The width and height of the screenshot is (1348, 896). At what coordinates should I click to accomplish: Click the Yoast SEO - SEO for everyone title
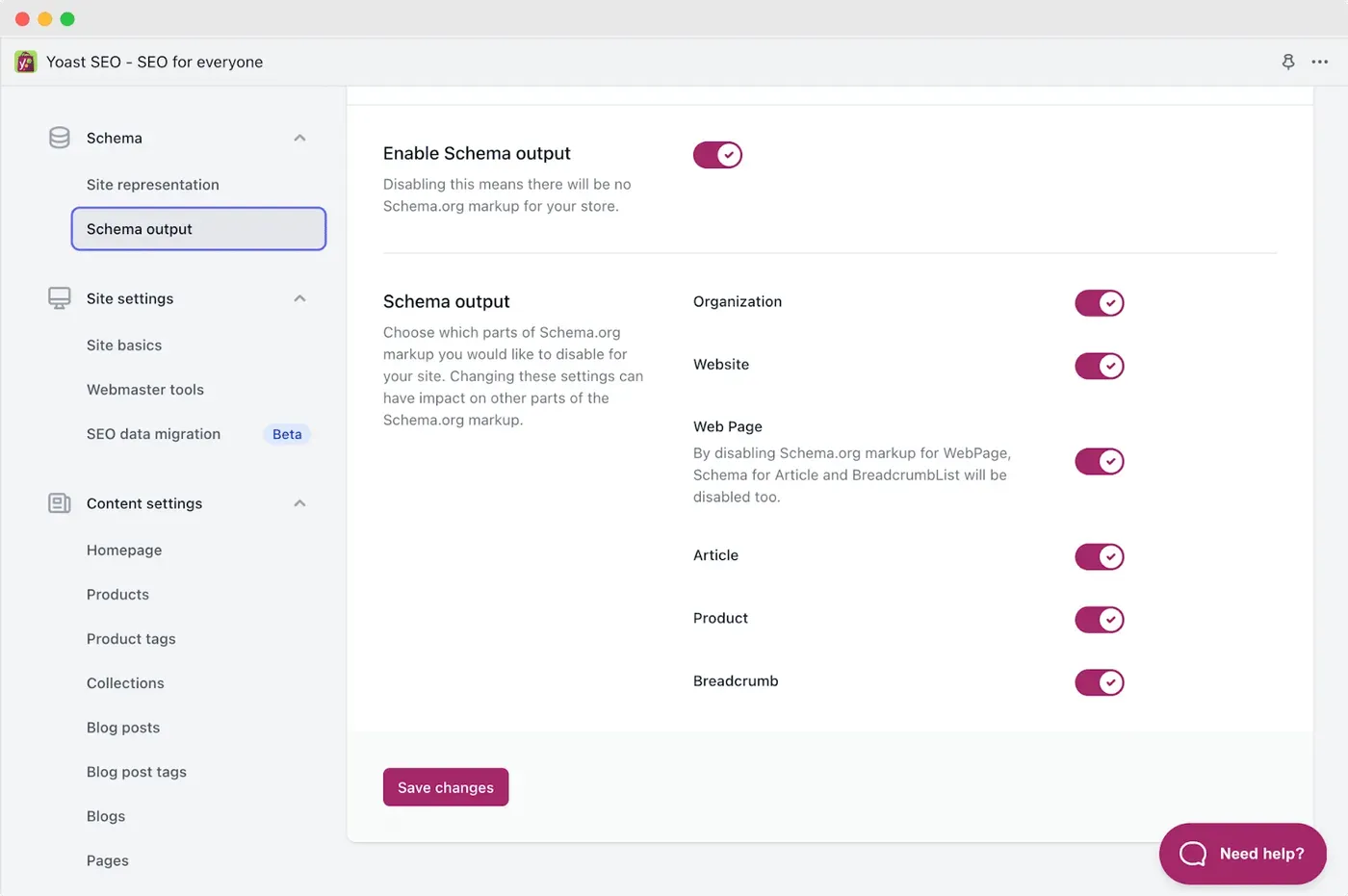tap(155, 62)
